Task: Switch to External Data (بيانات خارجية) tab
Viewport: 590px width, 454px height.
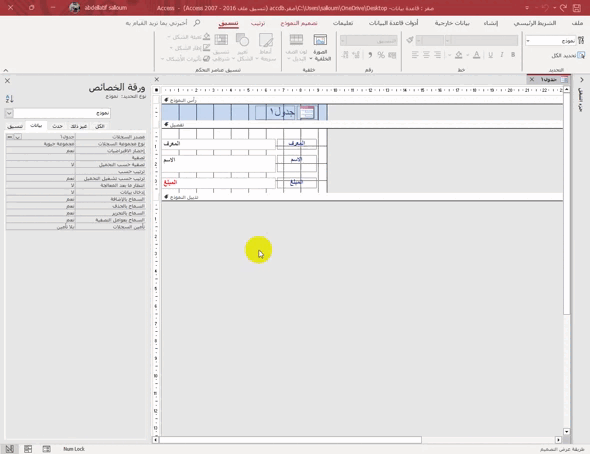Action: pyautogui.click(x=452, y=23)
